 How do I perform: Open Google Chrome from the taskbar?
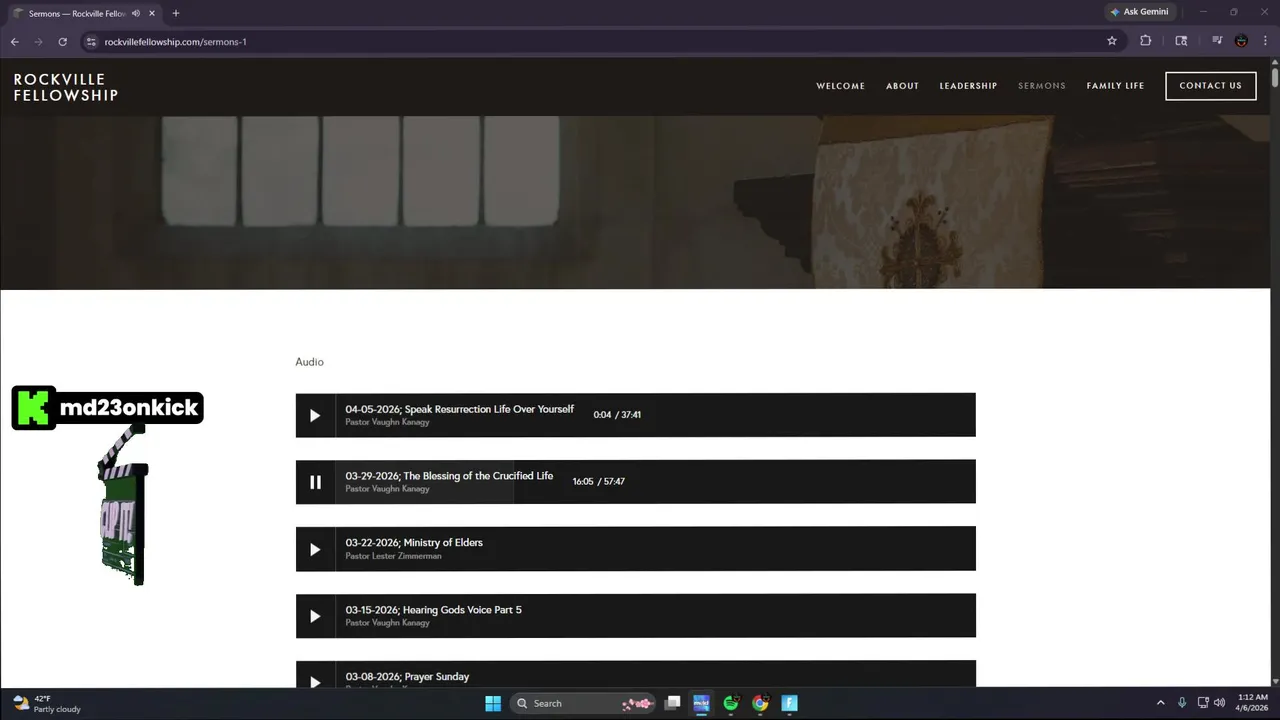point(760,703)
